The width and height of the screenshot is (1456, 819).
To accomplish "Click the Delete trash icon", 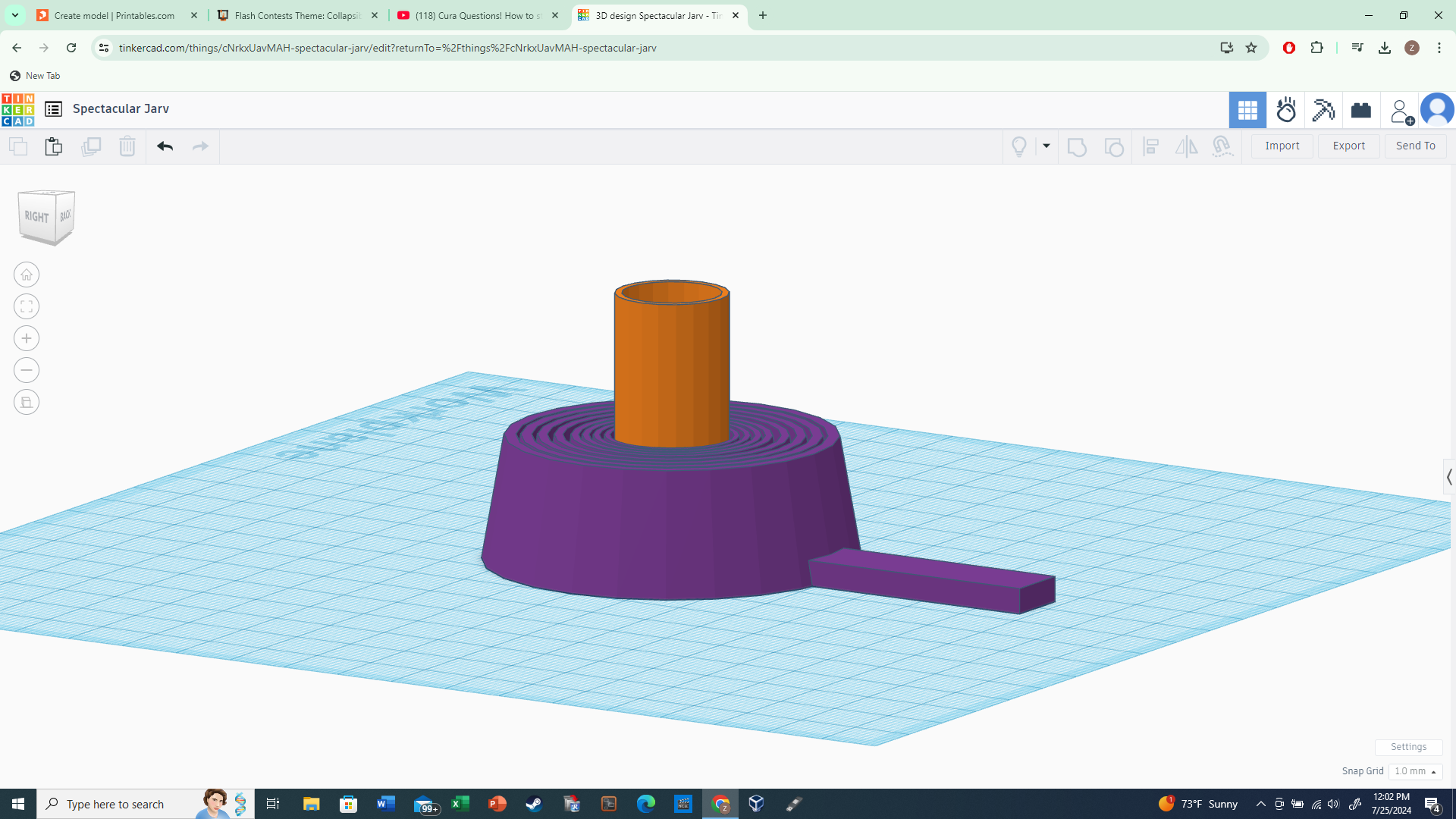I will pos(127,146).
